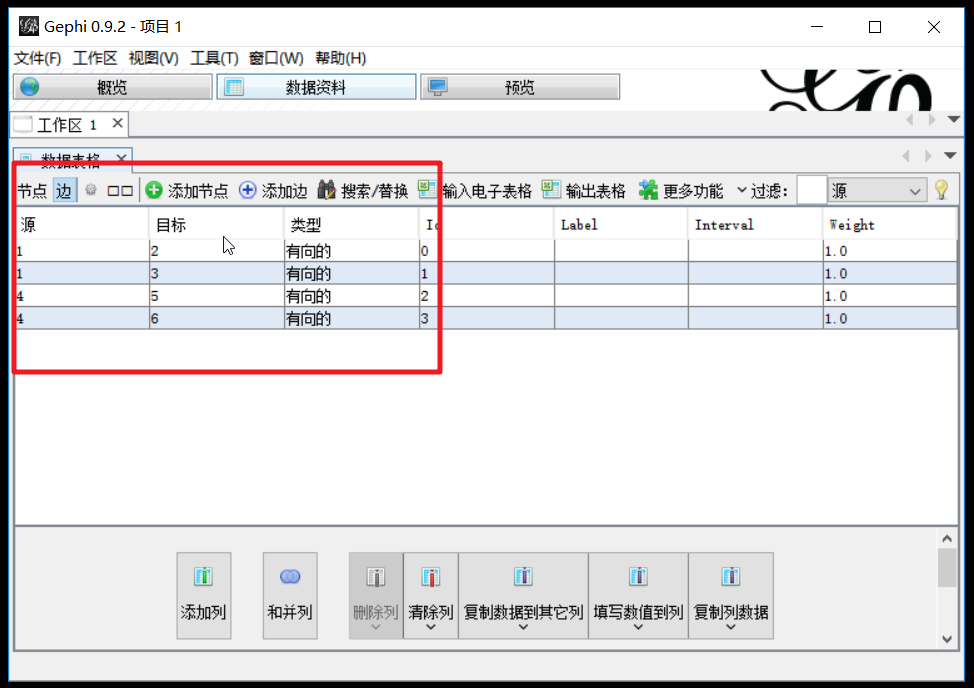The width and height of the screenshot is (974, 688).
Task: Switch to the 概览 overview mode
Action: click(x=112, y=87)
